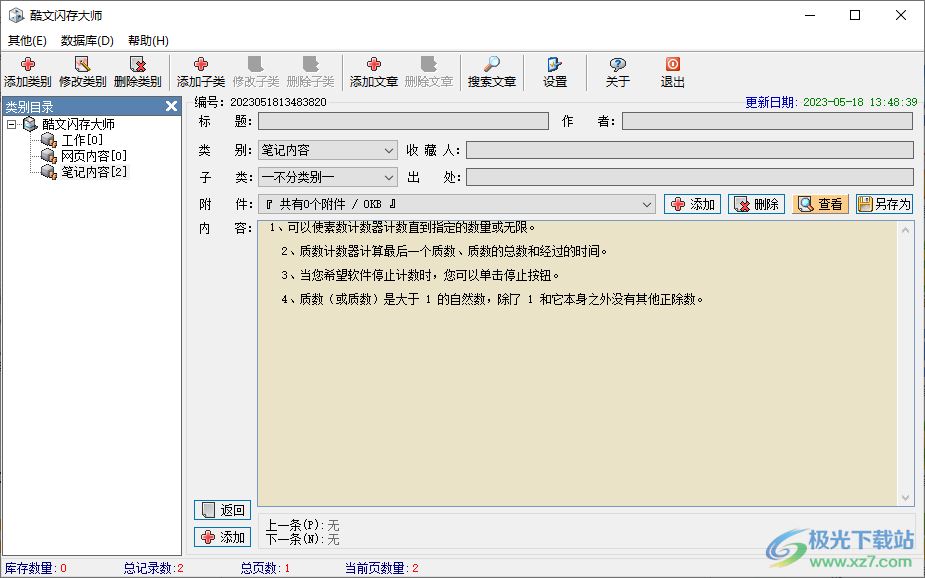Click the 退出 toolbar icon
Screen dimensions: 925x578
pyautogui.click(x=673, y=73)
